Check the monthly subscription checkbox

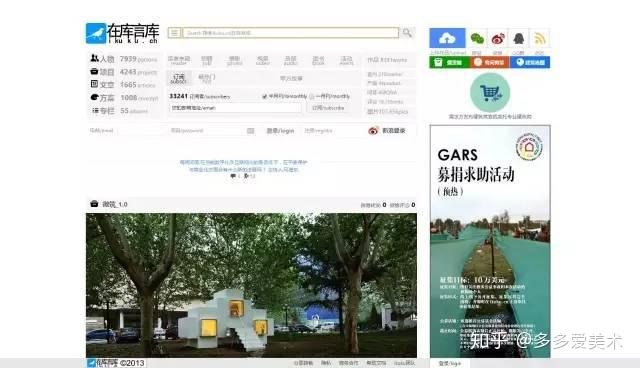(x=312, y=96)
